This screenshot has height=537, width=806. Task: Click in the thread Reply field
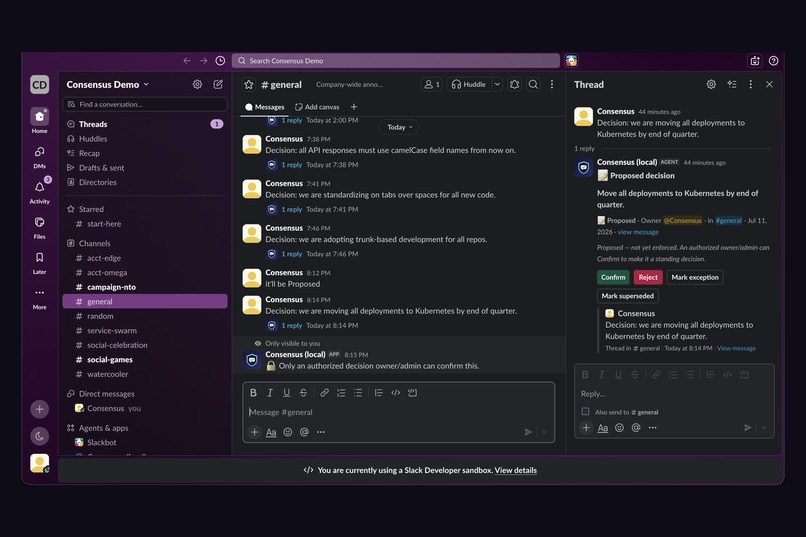[674, 394]
